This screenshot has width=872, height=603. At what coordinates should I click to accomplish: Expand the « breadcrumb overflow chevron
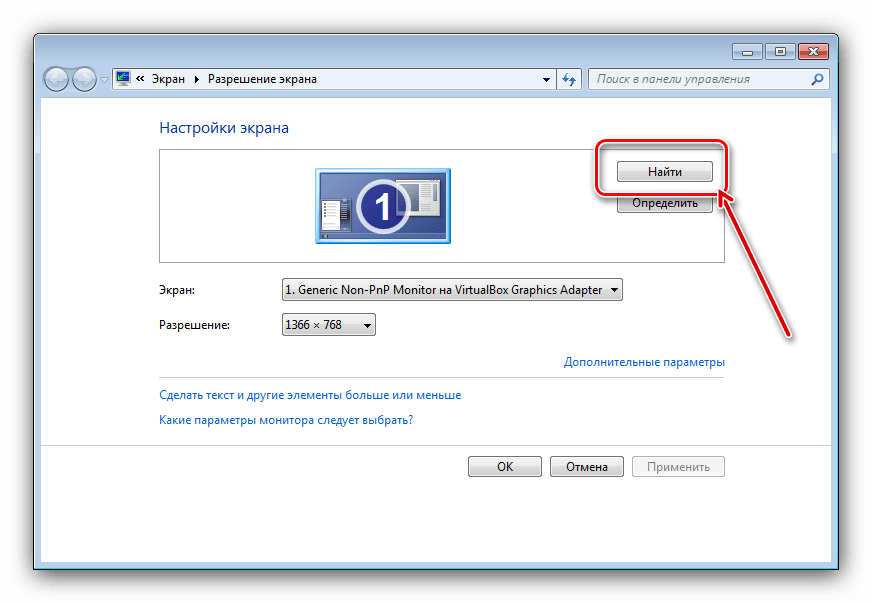click(140, 79)
